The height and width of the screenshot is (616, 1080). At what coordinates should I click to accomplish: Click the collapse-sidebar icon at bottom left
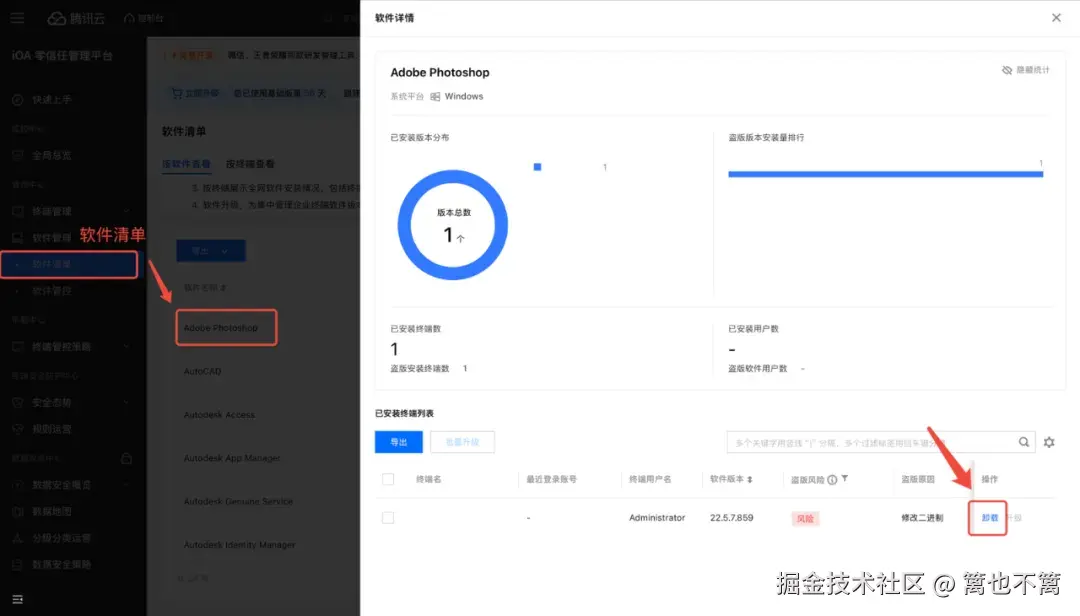coord(18,597)
